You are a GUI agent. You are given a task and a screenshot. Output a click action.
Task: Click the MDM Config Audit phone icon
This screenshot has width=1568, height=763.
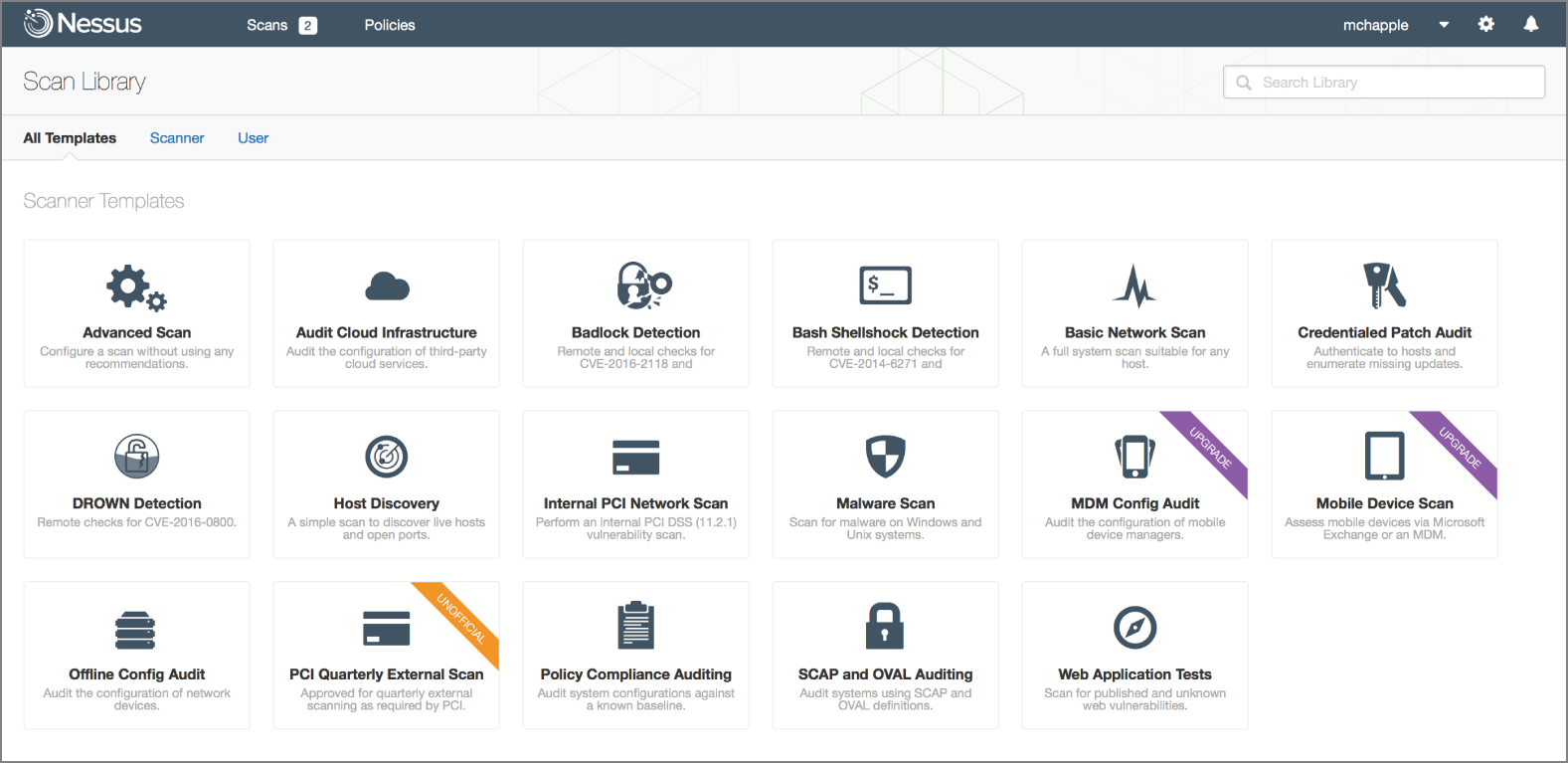[x=1134, y=457]
